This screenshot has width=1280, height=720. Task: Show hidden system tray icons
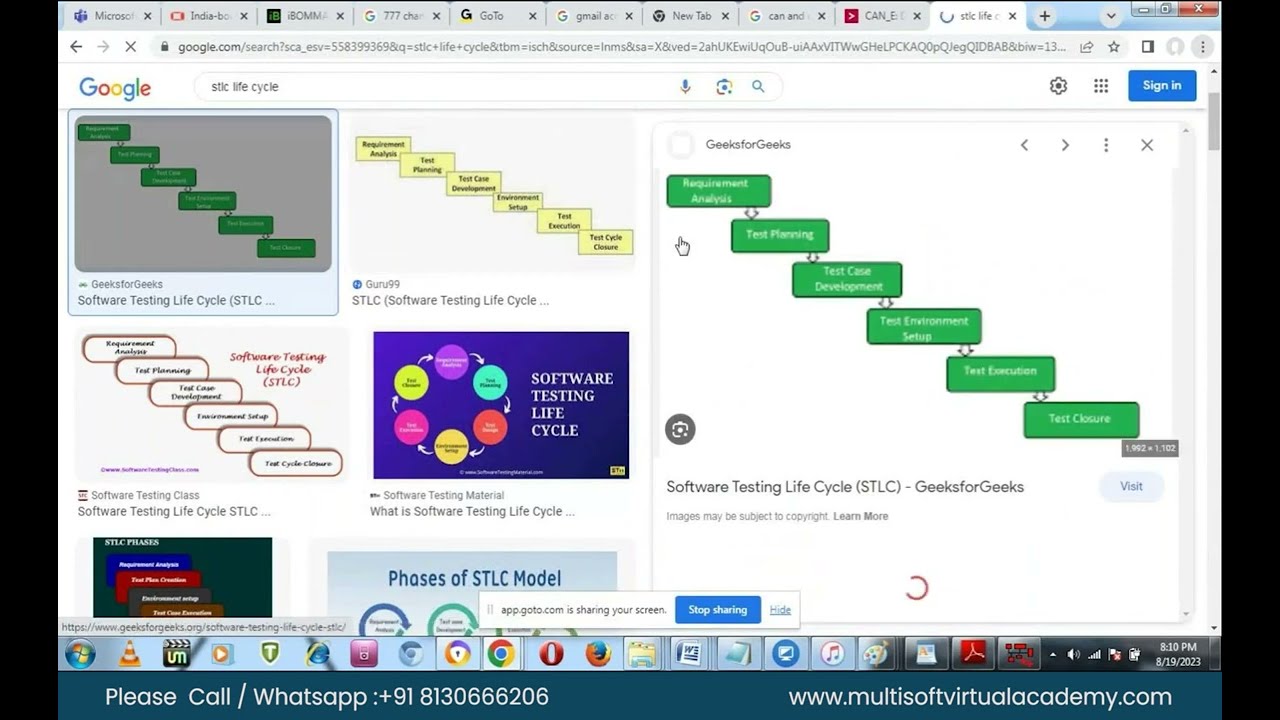click(x=1052, y=655)
